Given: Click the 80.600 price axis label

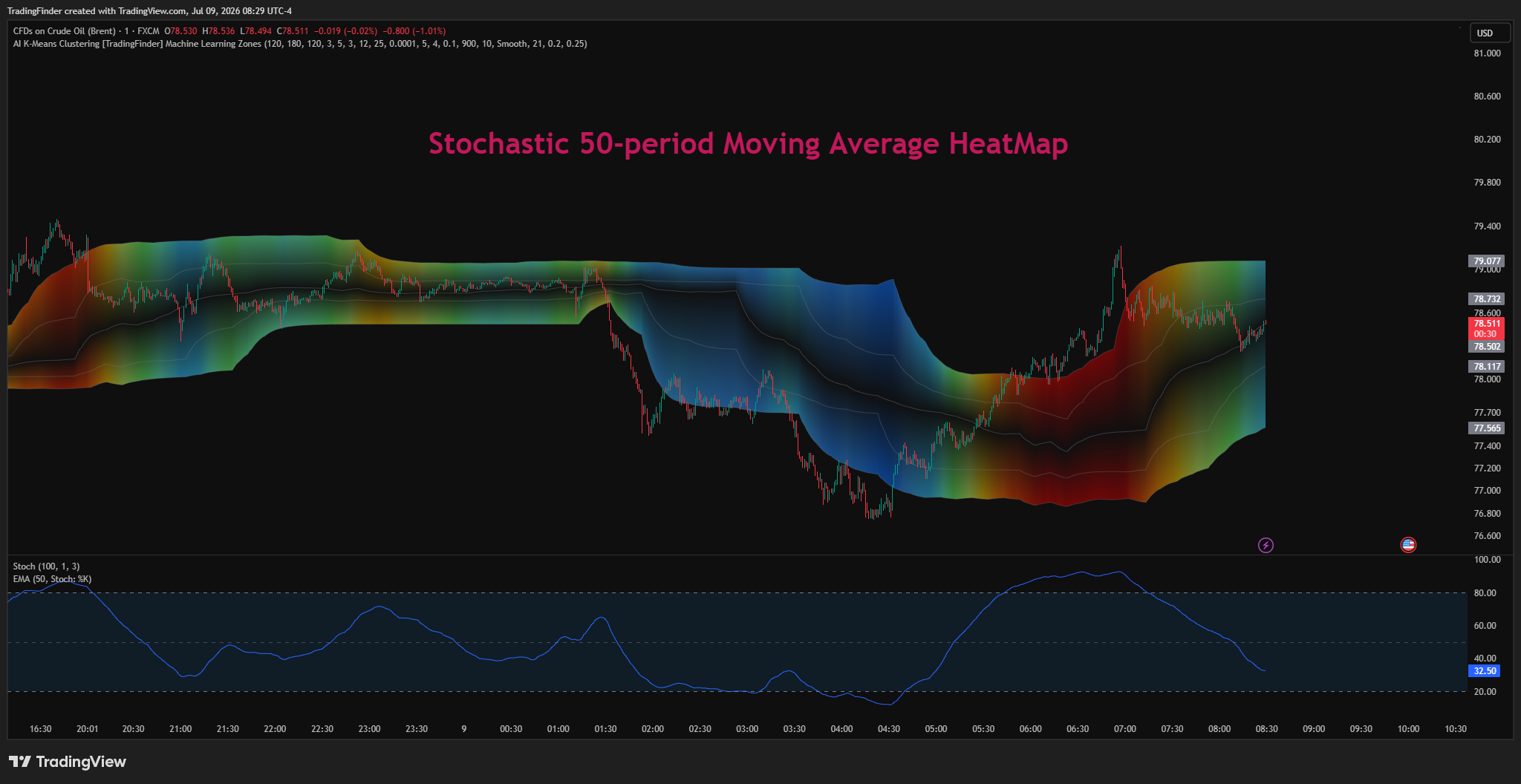Looking at the screenshot, I should pyautogui.click(x=1487, y=97).
